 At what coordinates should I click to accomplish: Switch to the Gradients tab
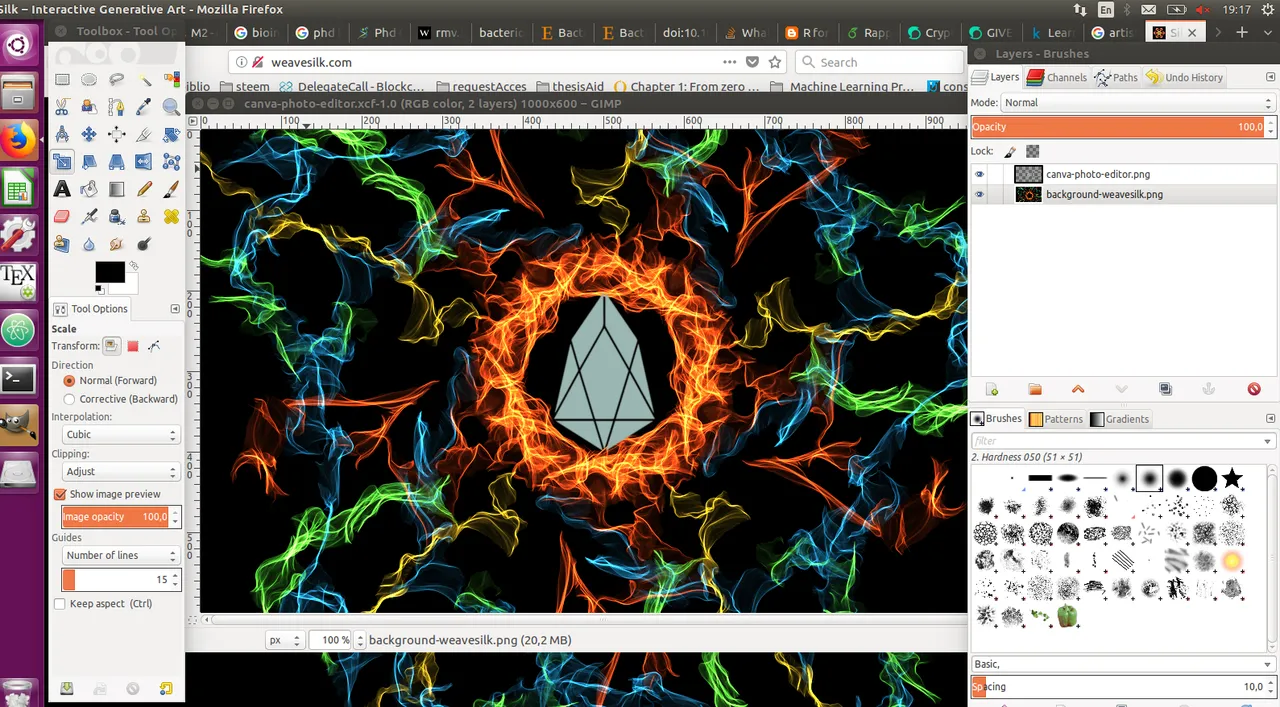click(1119, 419)
